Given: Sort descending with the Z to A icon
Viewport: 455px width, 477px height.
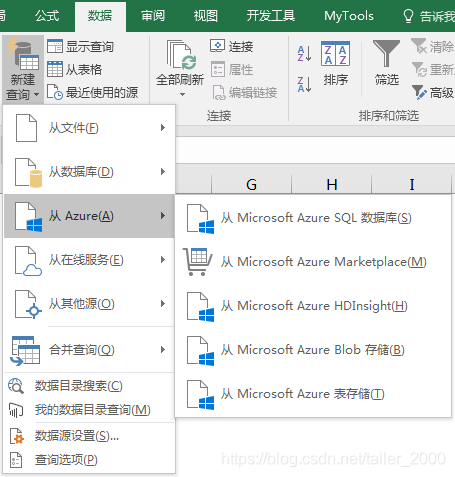Looking at the screenshot, I should point(304,84).
